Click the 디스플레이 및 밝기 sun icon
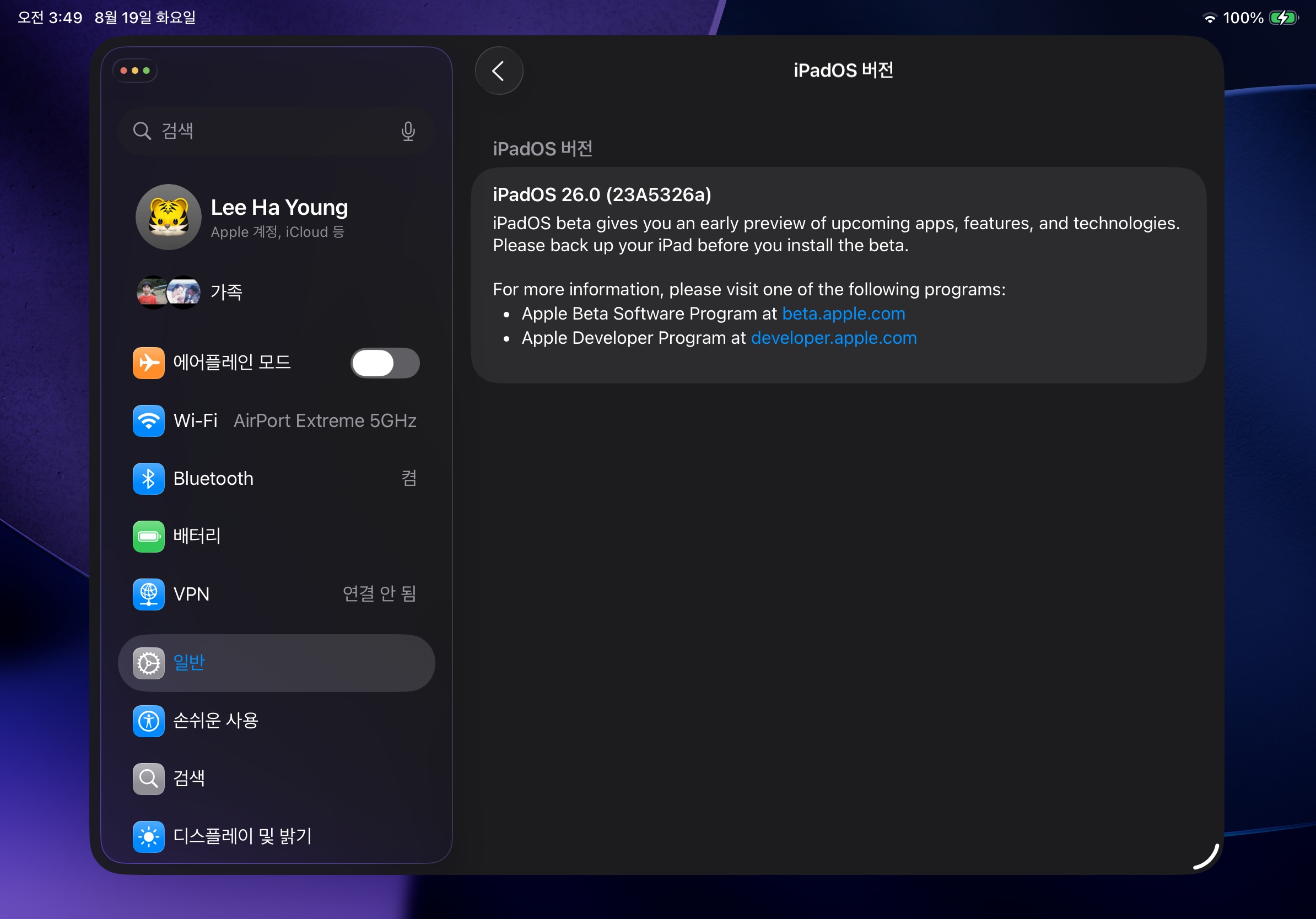The width and height of the screenshot is (1316, 919). click(x=148, y=836)
